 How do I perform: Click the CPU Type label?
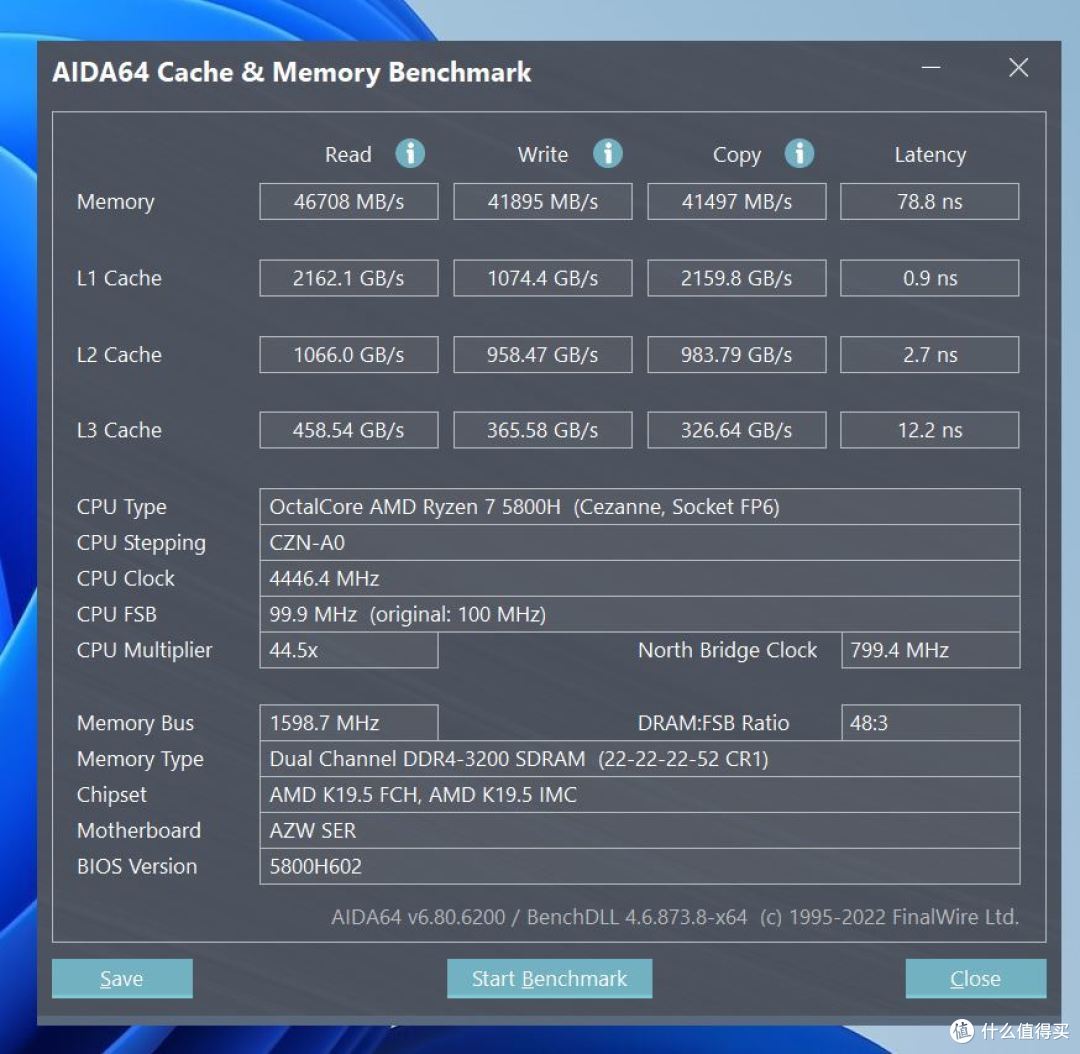tap(122, 508)
